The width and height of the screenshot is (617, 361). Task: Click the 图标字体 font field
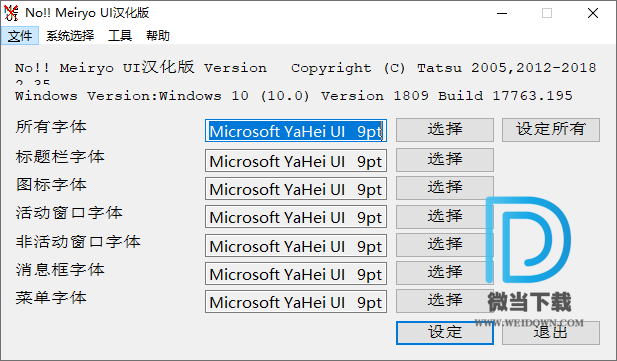point(296,189)
